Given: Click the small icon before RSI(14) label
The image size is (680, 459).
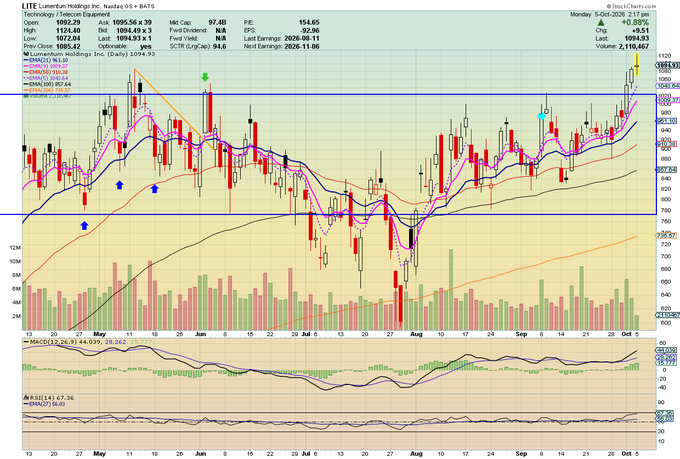Looking at the screenshot, I should tap(26, 397).
